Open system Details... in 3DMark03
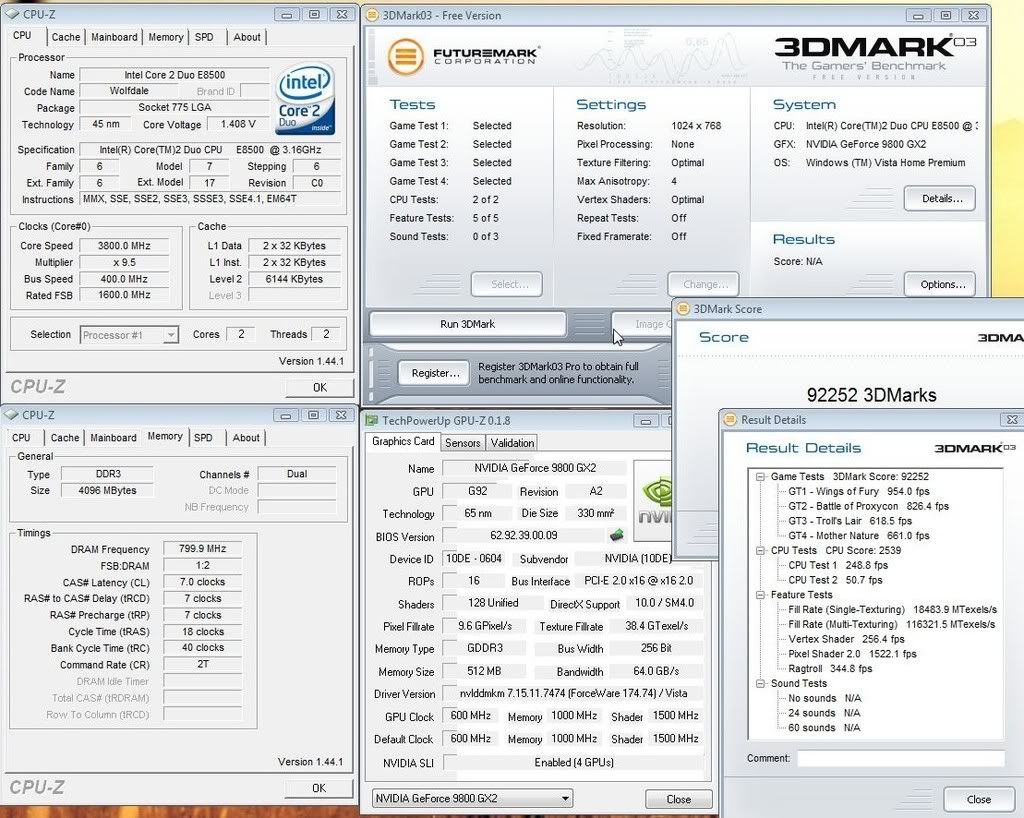Screen dimensions: 1024x818 (x=939, y=199)
